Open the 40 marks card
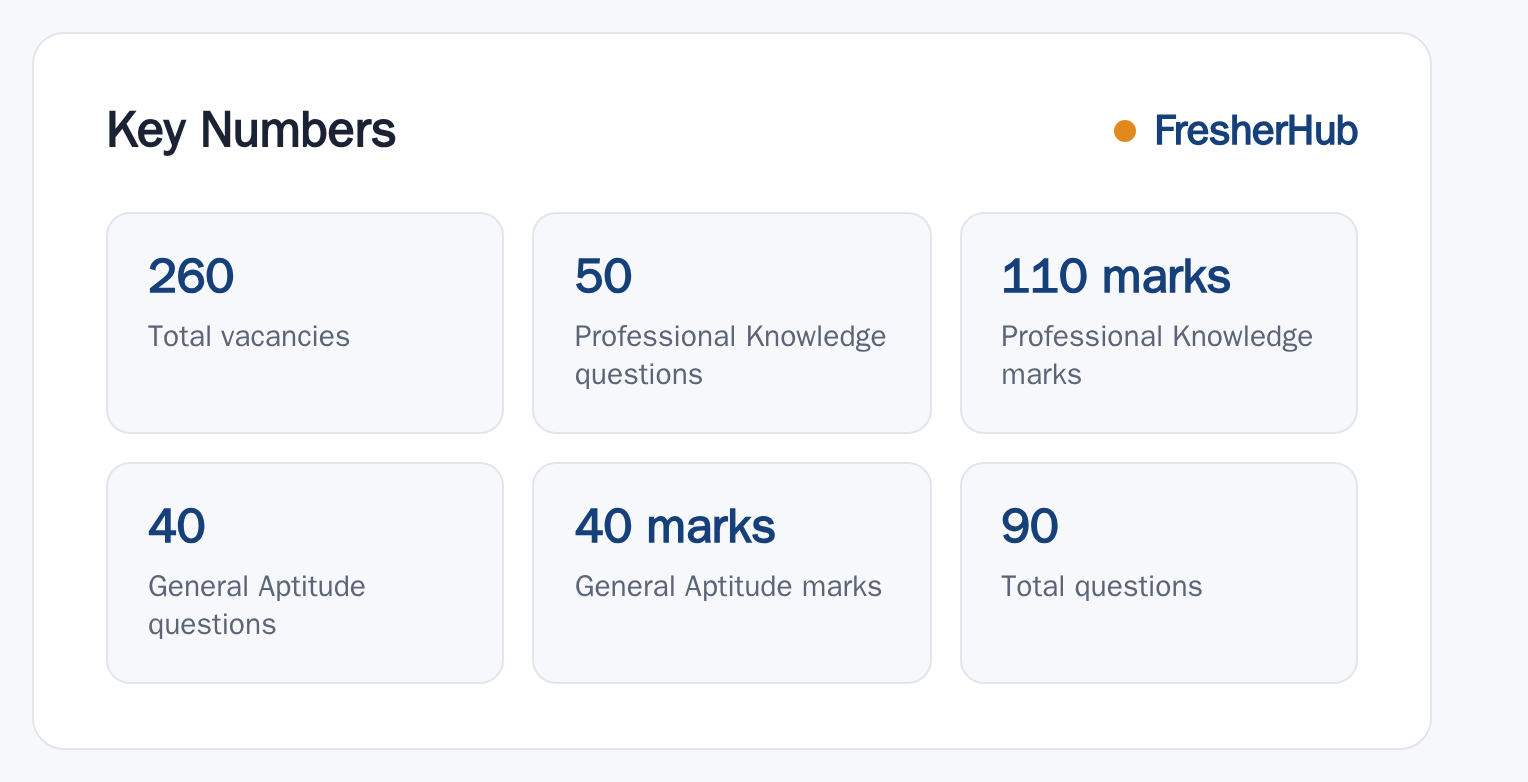Viewport: 1528px width, 782px height. [732, 573]
